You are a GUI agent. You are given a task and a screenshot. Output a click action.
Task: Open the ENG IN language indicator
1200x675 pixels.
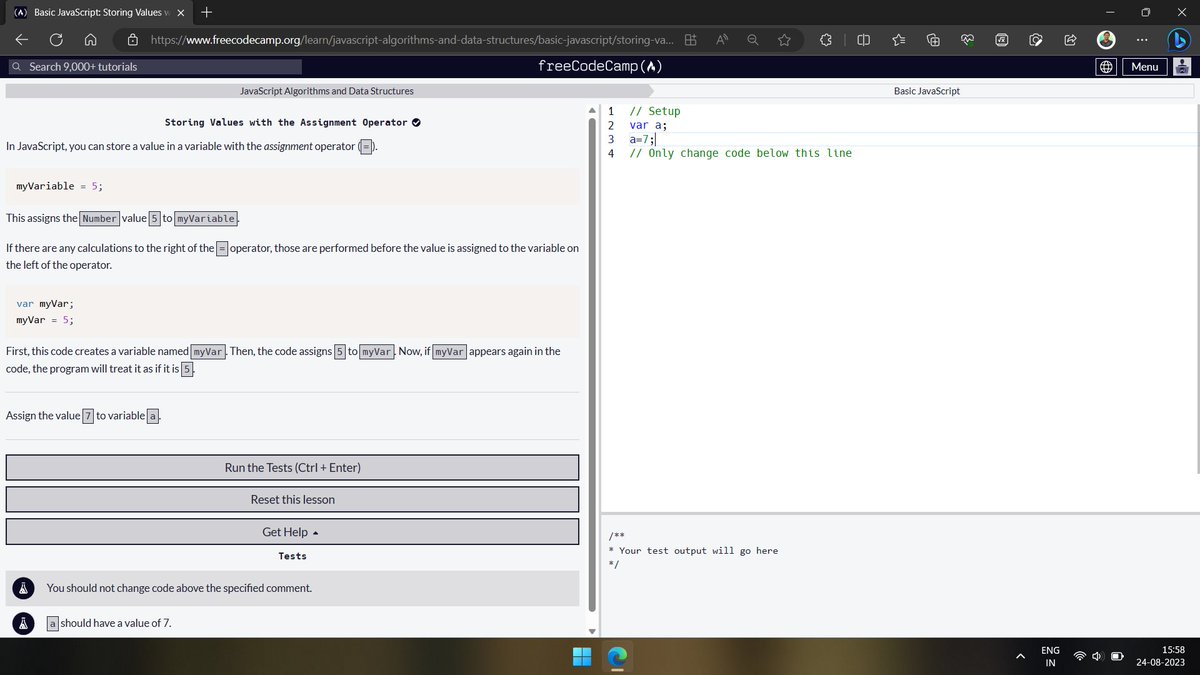pyautogui.click(x=1050, y=657)
